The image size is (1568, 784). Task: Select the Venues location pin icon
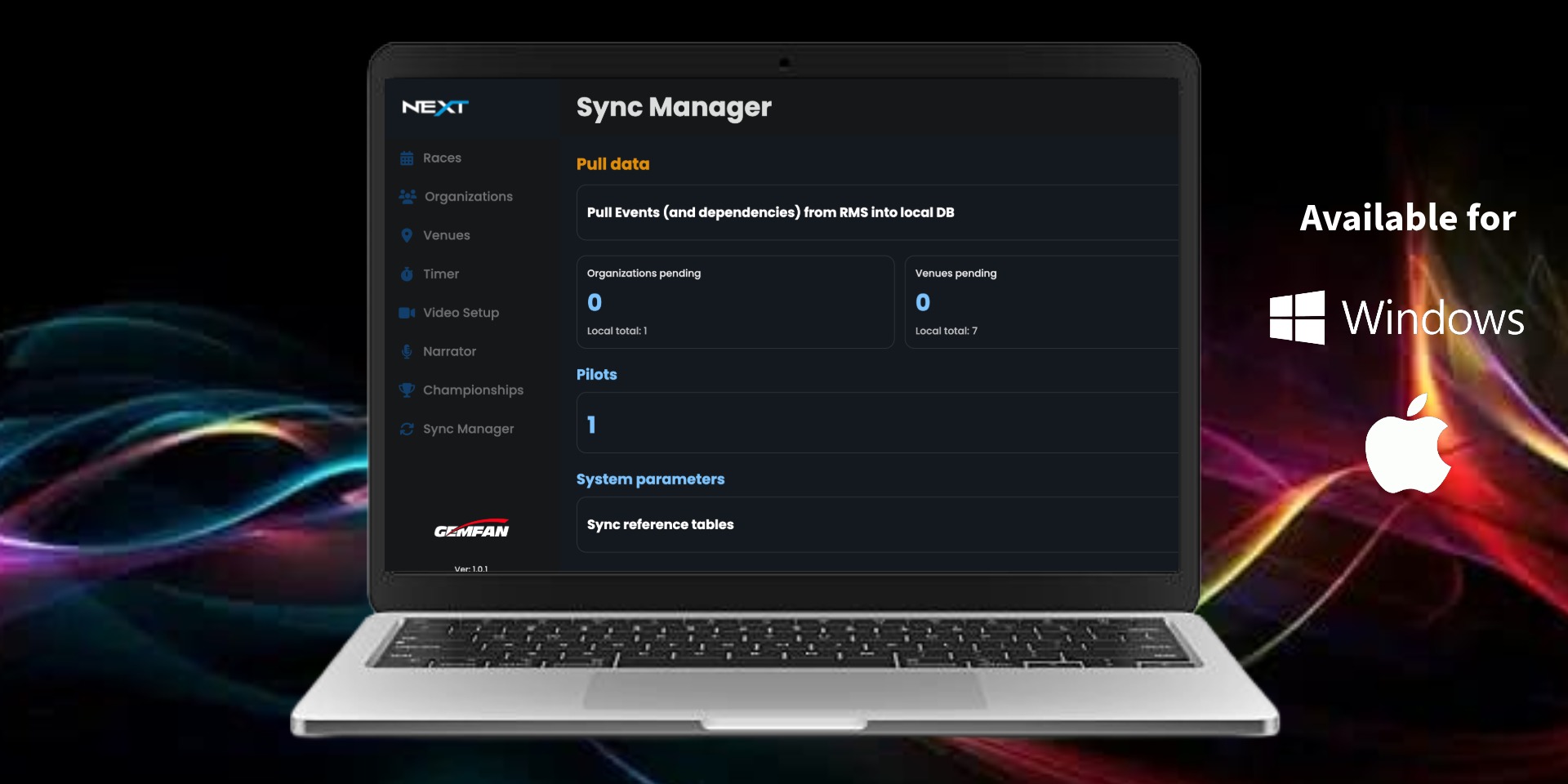point(408,235)
